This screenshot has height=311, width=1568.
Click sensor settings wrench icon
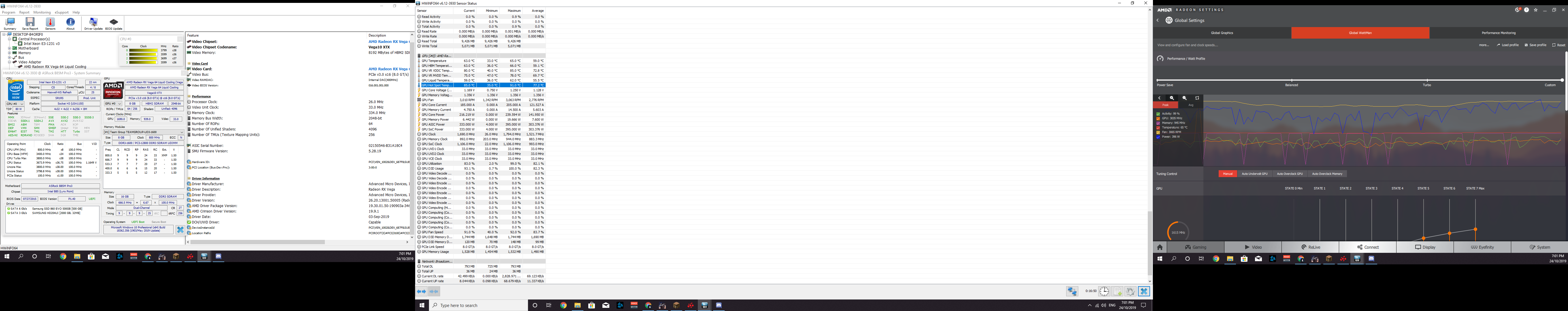pyautogui.click(x=1130, y=291)
